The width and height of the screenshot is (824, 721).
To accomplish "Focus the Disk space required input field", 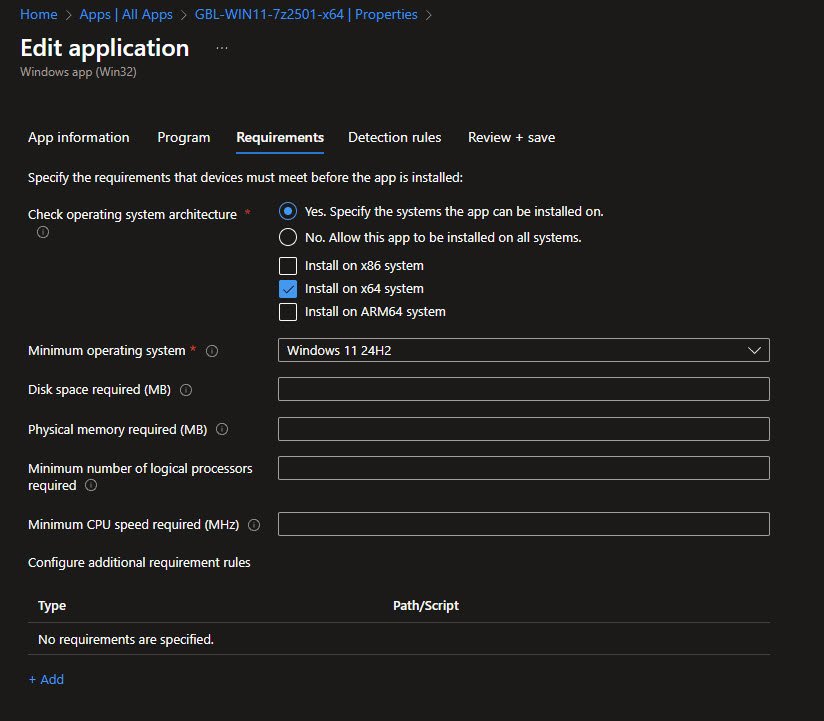I will [523, 390].
